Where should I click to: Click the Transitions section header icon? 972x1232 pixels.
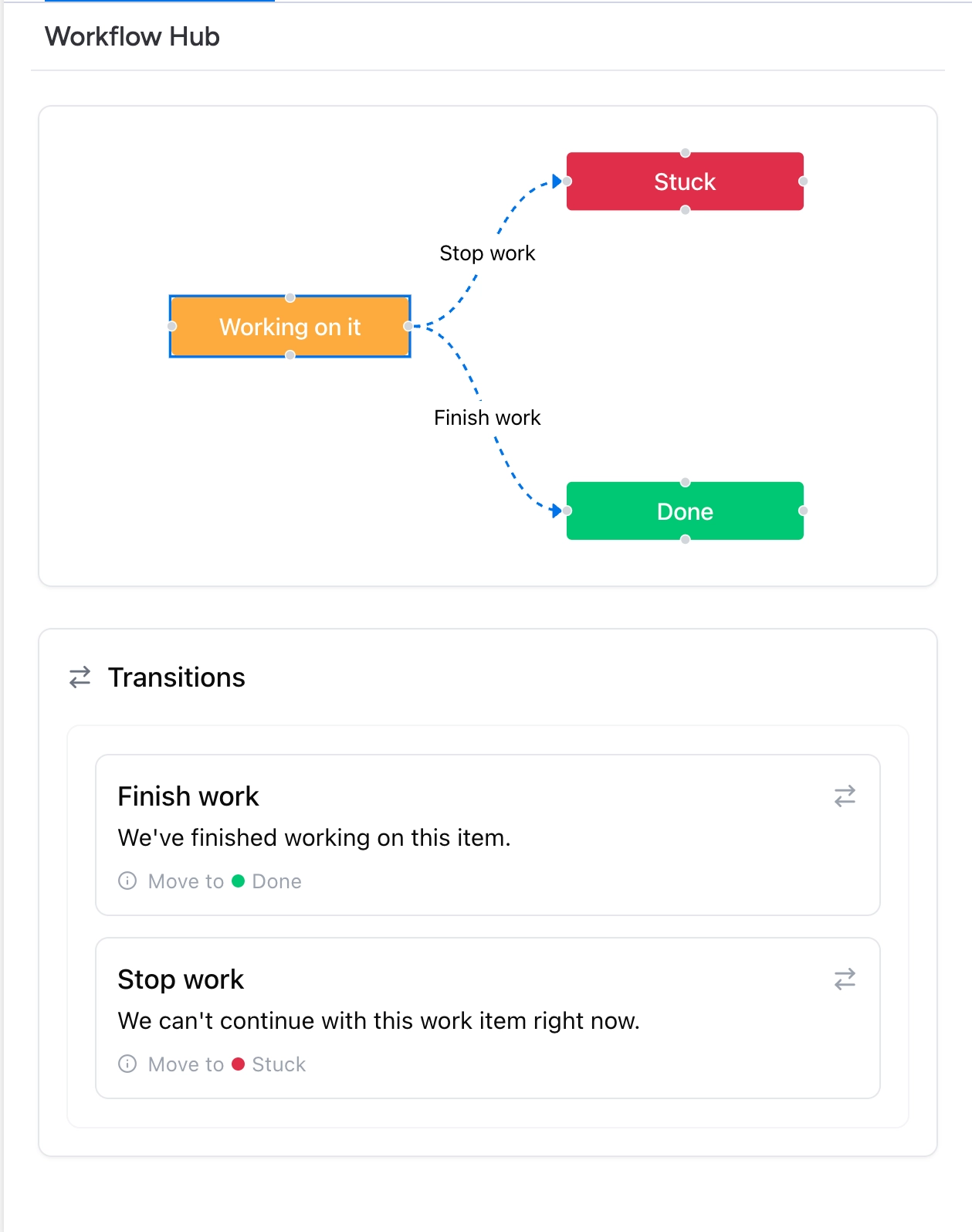[x=78, y=677]
